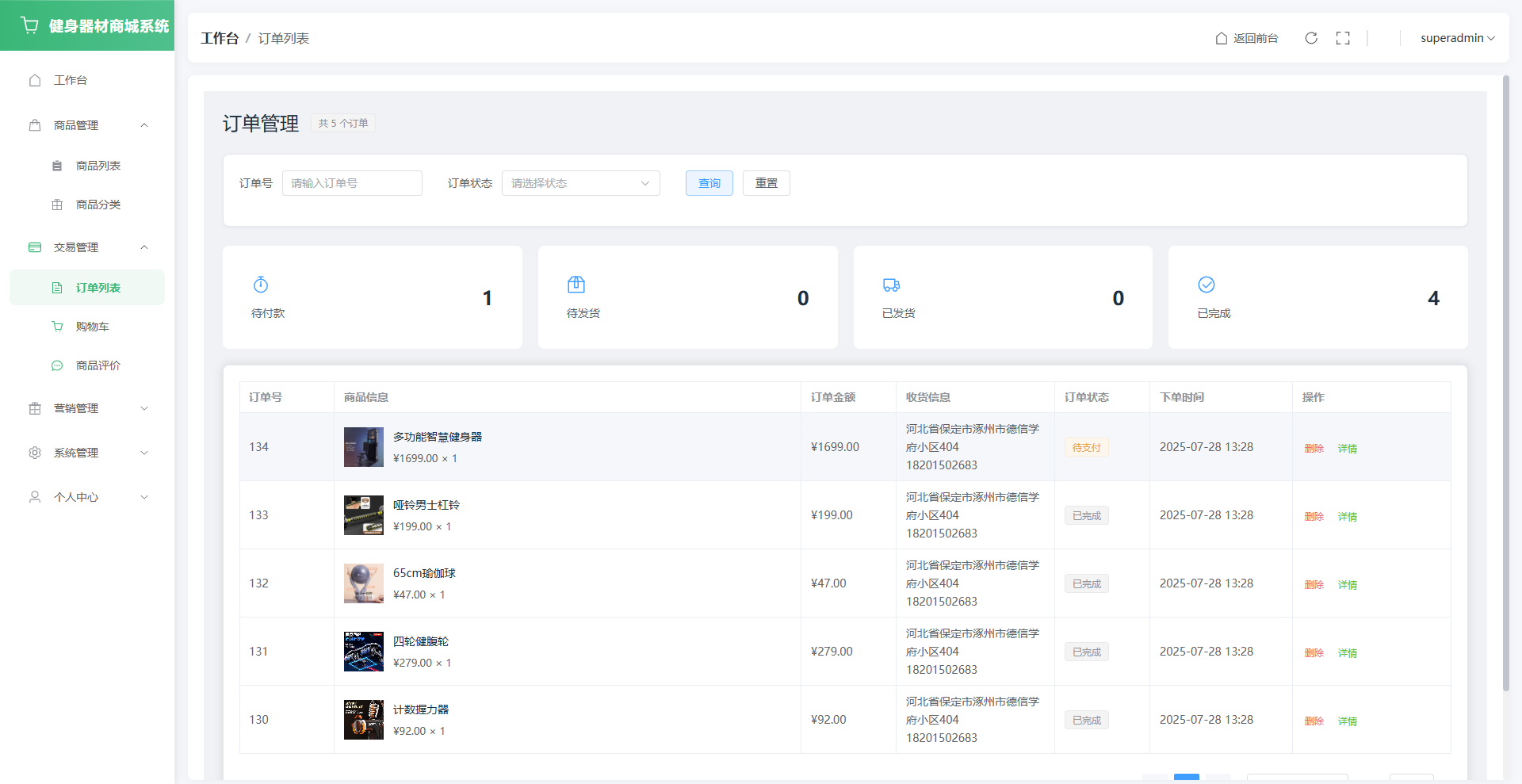
Task: Click the pending payment timer icon
Action: (x=261, y=285)
